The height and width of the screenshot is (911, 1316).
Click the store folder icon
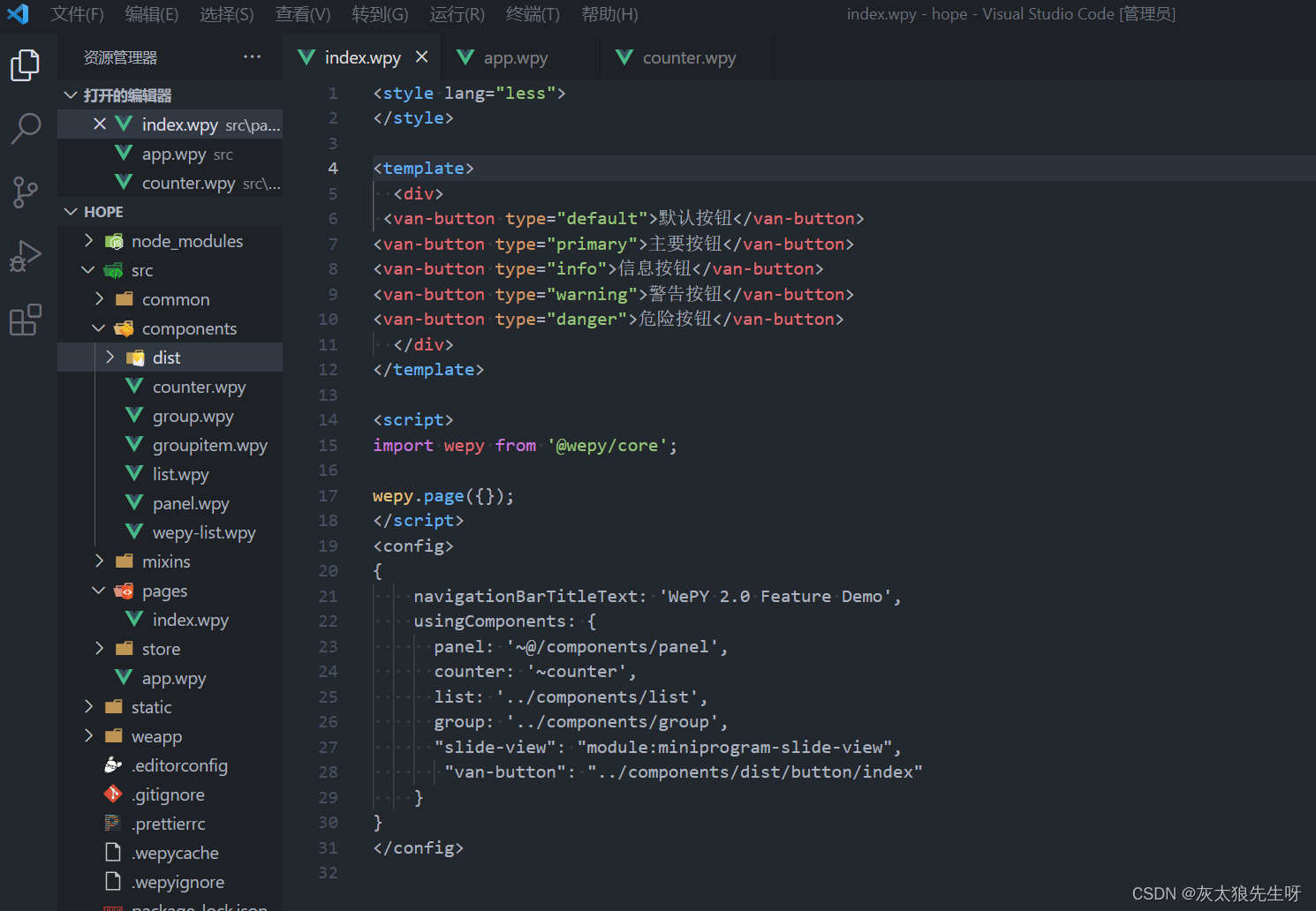pos(124,649)
